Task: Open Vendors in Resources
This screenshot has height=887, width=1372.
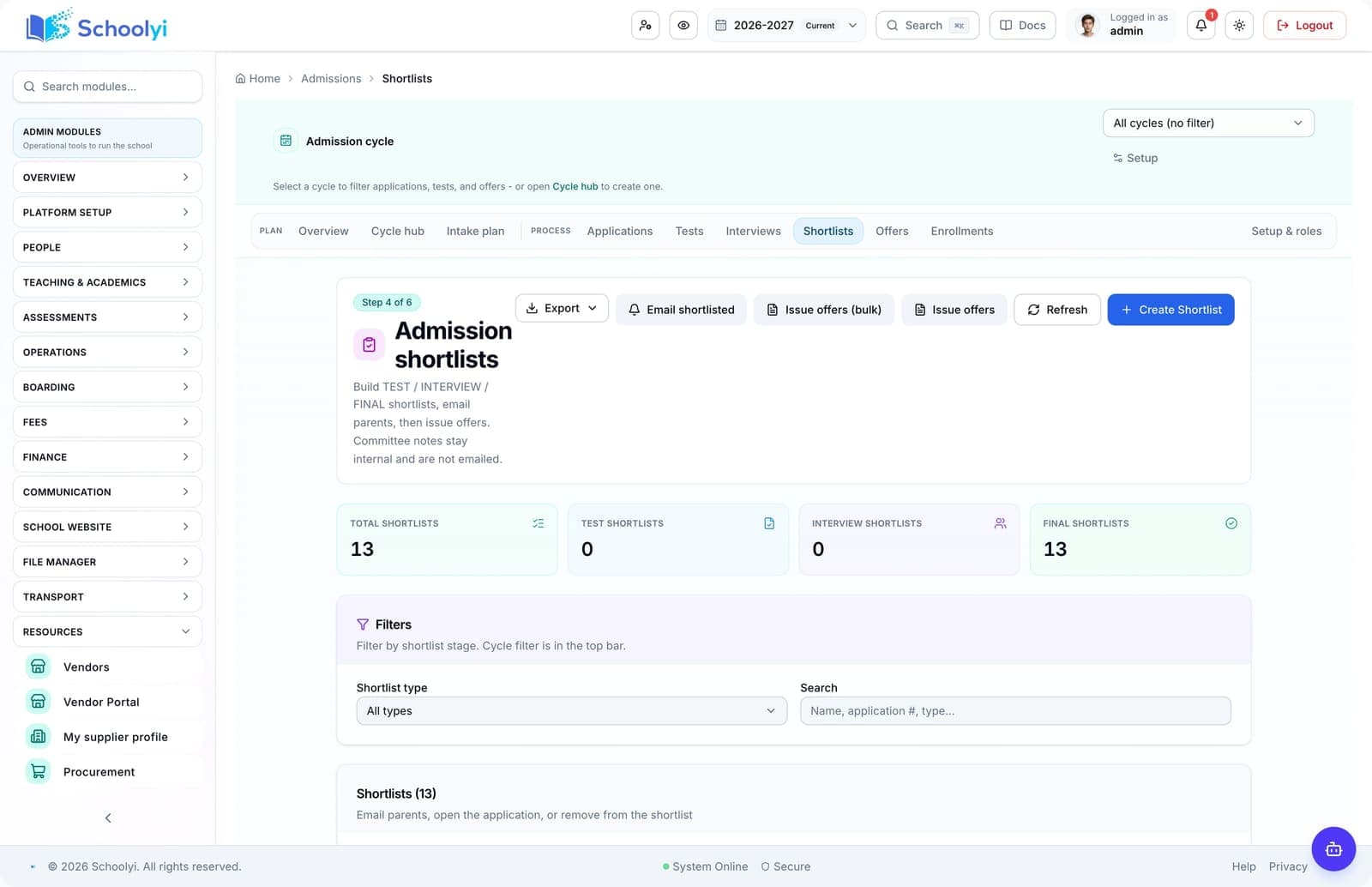Action: click(108, 667)
